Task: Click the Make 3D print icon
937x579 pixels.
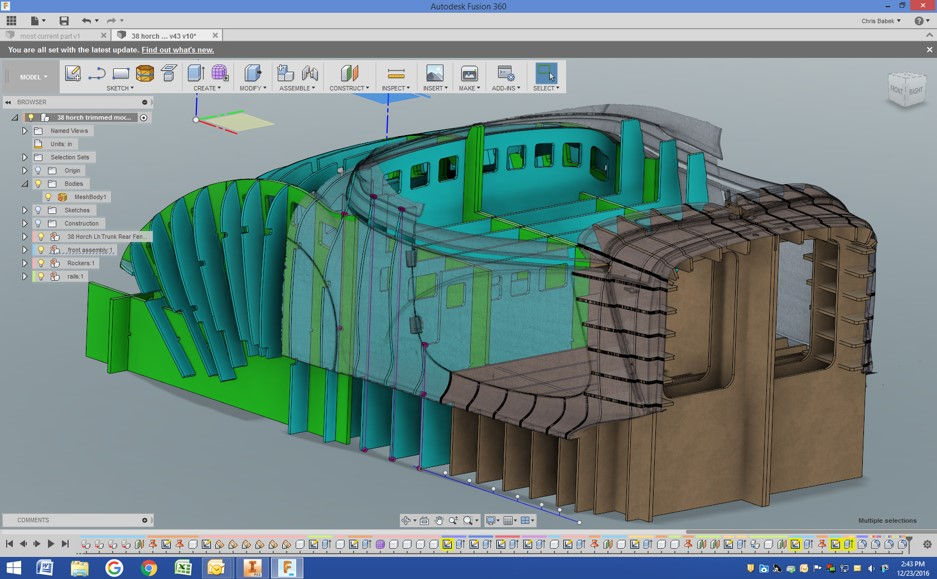Action: pos(470,73)
